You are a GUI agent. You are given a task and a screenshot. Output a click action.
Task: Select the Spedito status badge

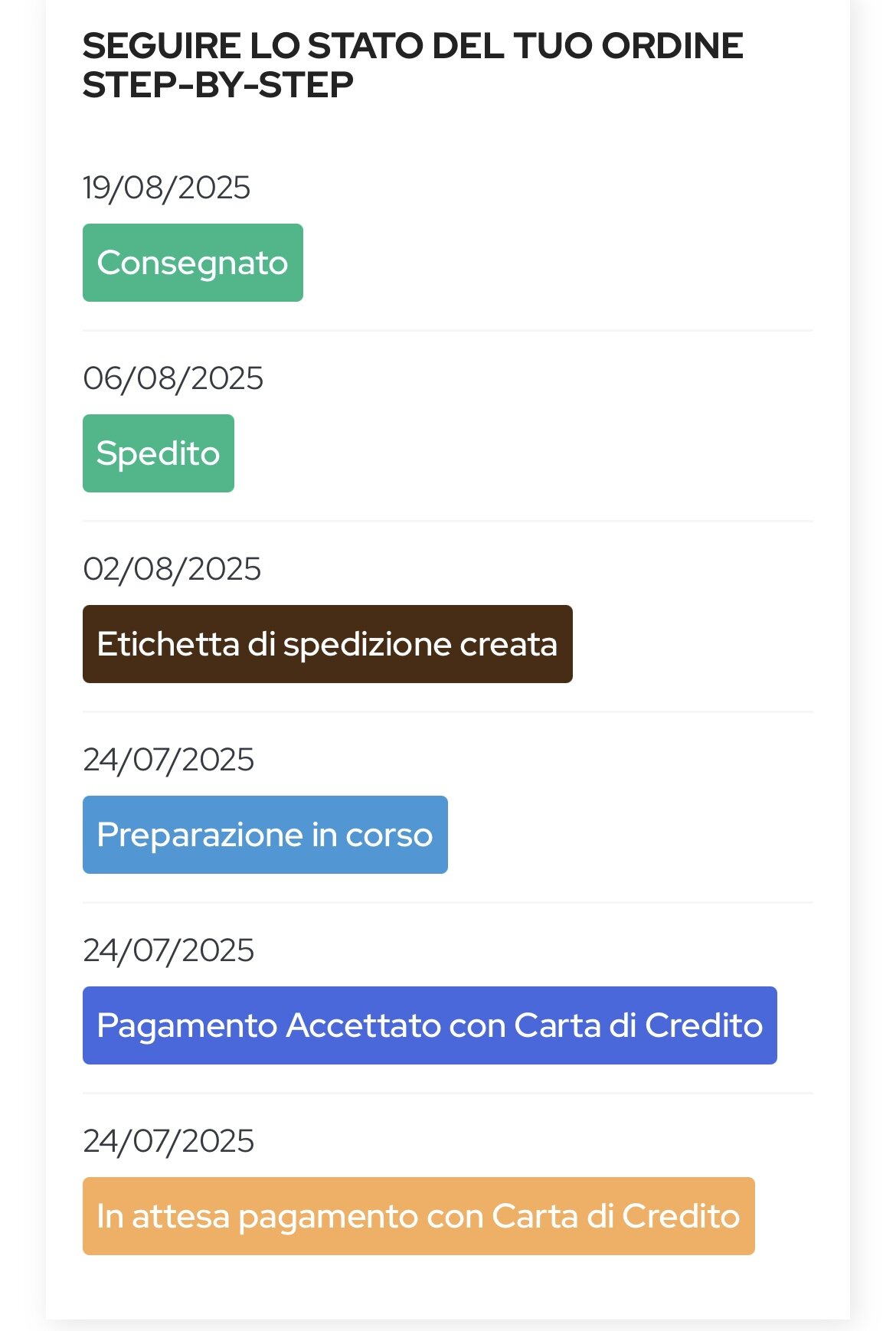[x=159, y=453]
